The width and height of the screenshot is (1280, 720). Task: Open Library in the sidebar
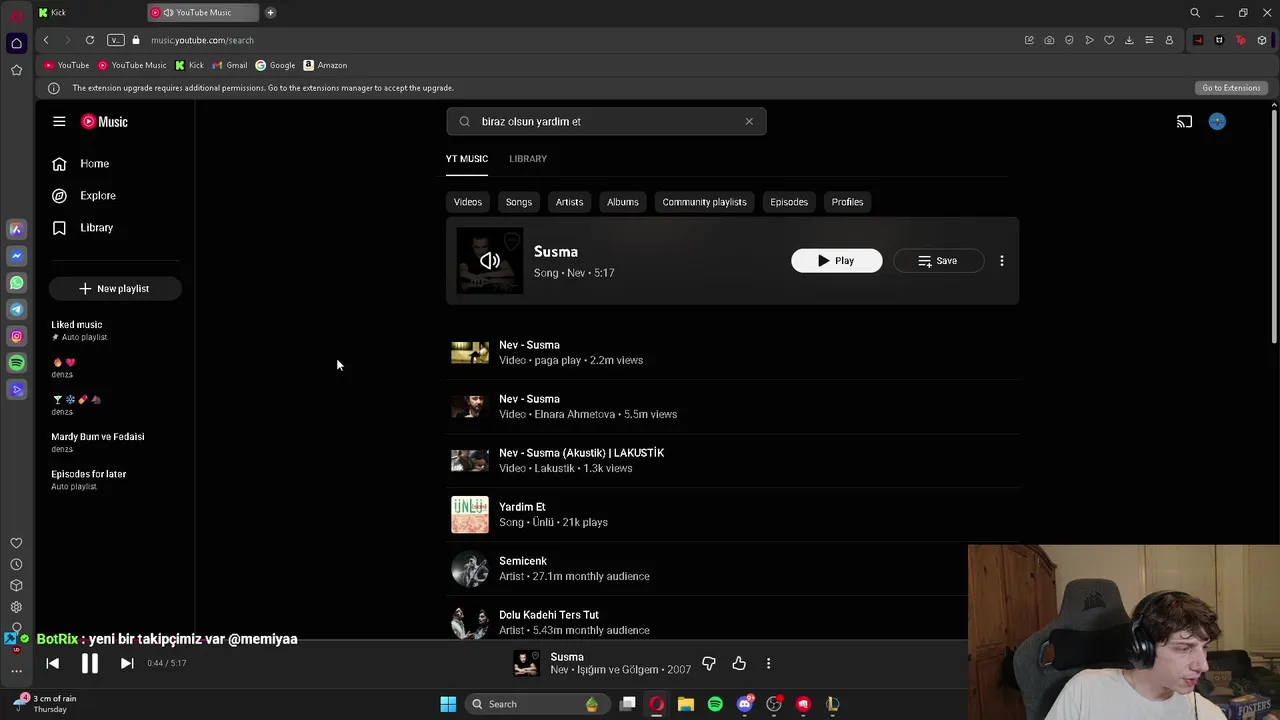114,227
